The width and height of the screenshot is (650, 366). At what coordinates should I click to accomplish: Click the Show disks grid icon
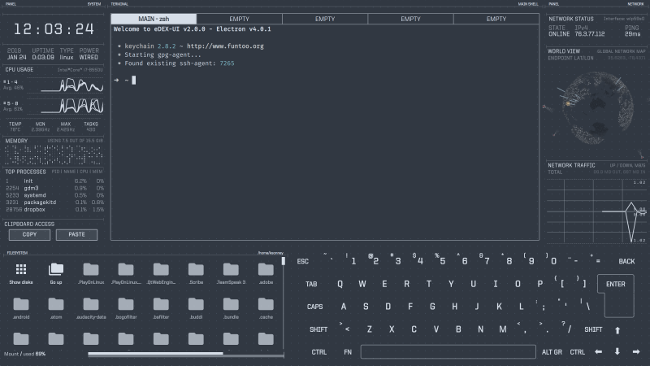21,269
